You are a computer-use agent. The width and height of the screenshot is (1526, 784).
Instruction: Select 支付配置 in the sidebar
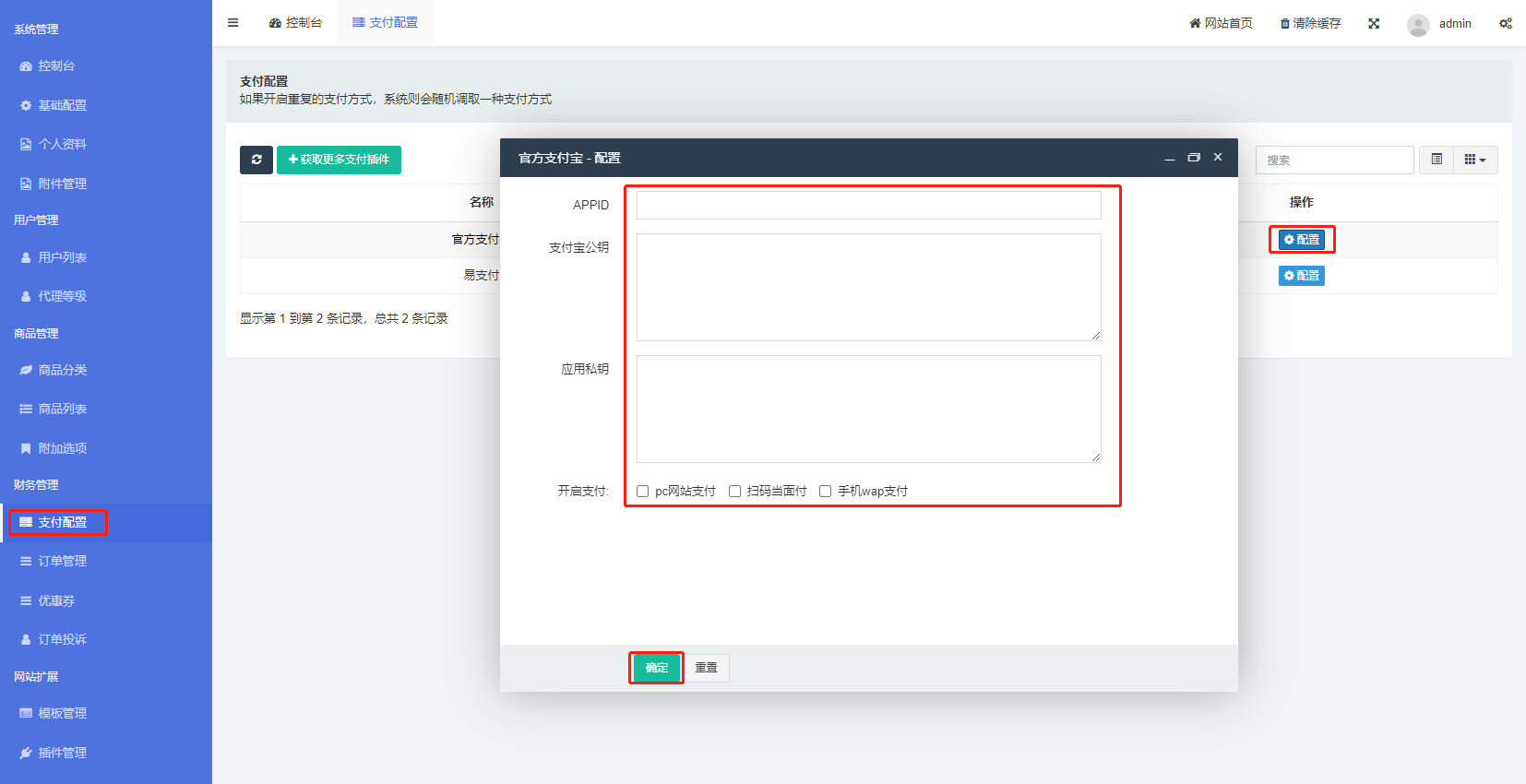[106, 522]
